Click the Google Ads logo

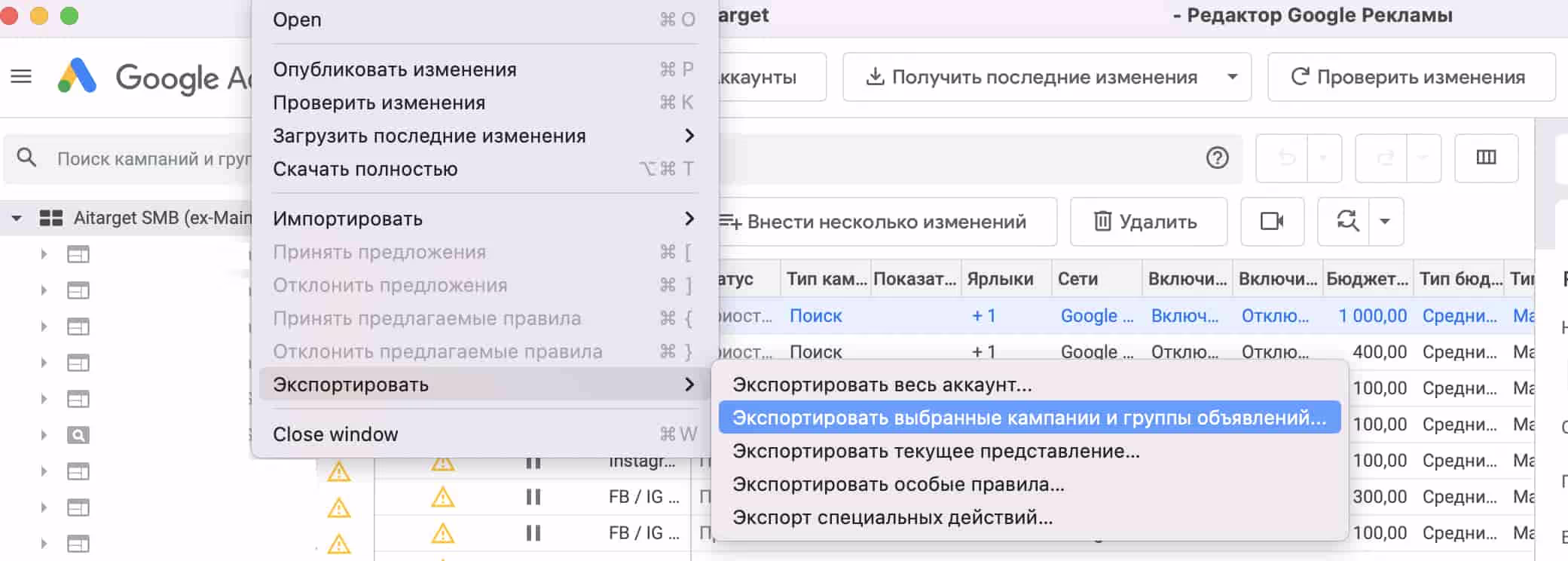[78, 76]
